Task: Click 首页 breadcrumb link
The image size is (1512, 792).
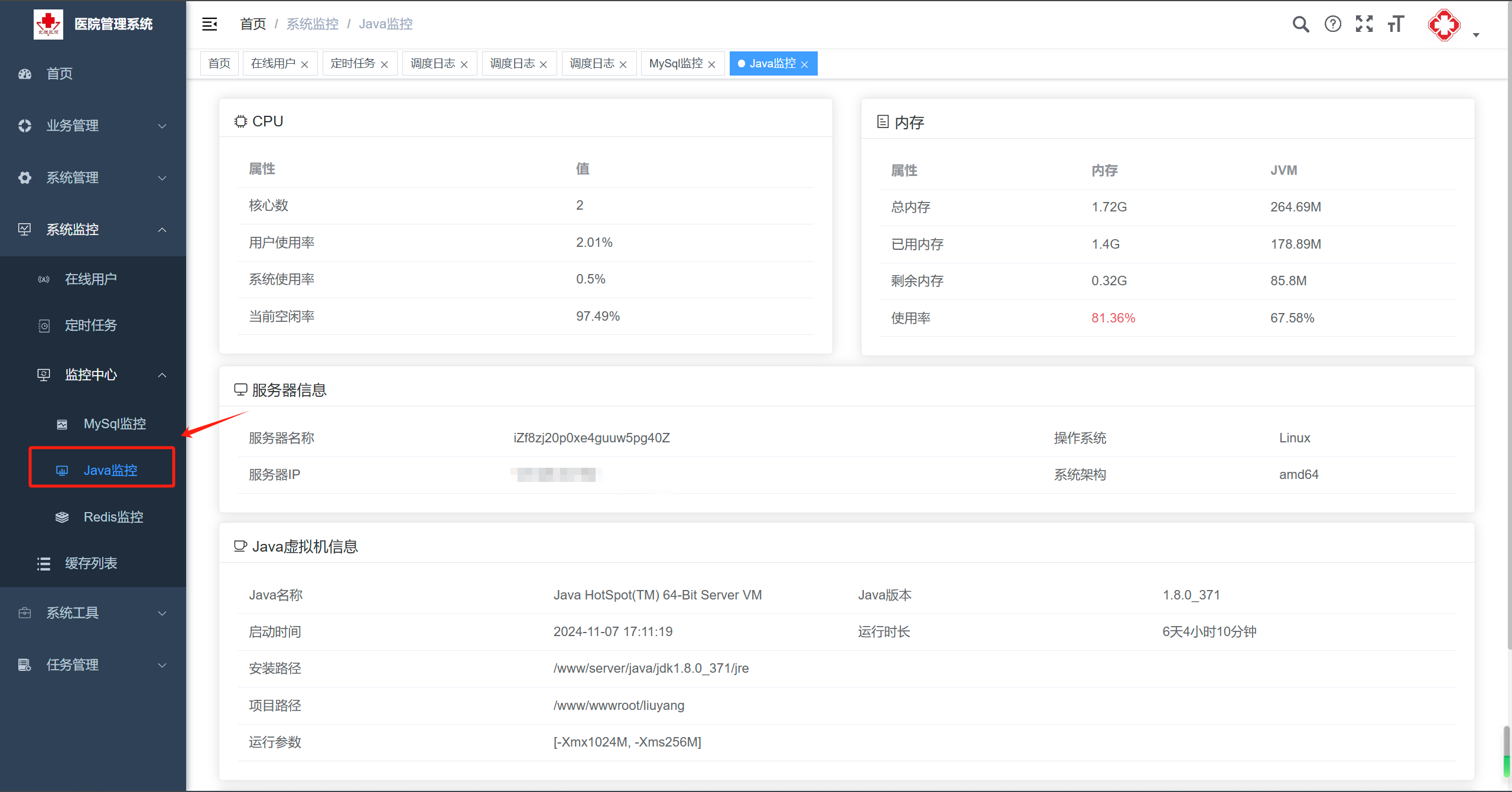Action: pos(253,24)
